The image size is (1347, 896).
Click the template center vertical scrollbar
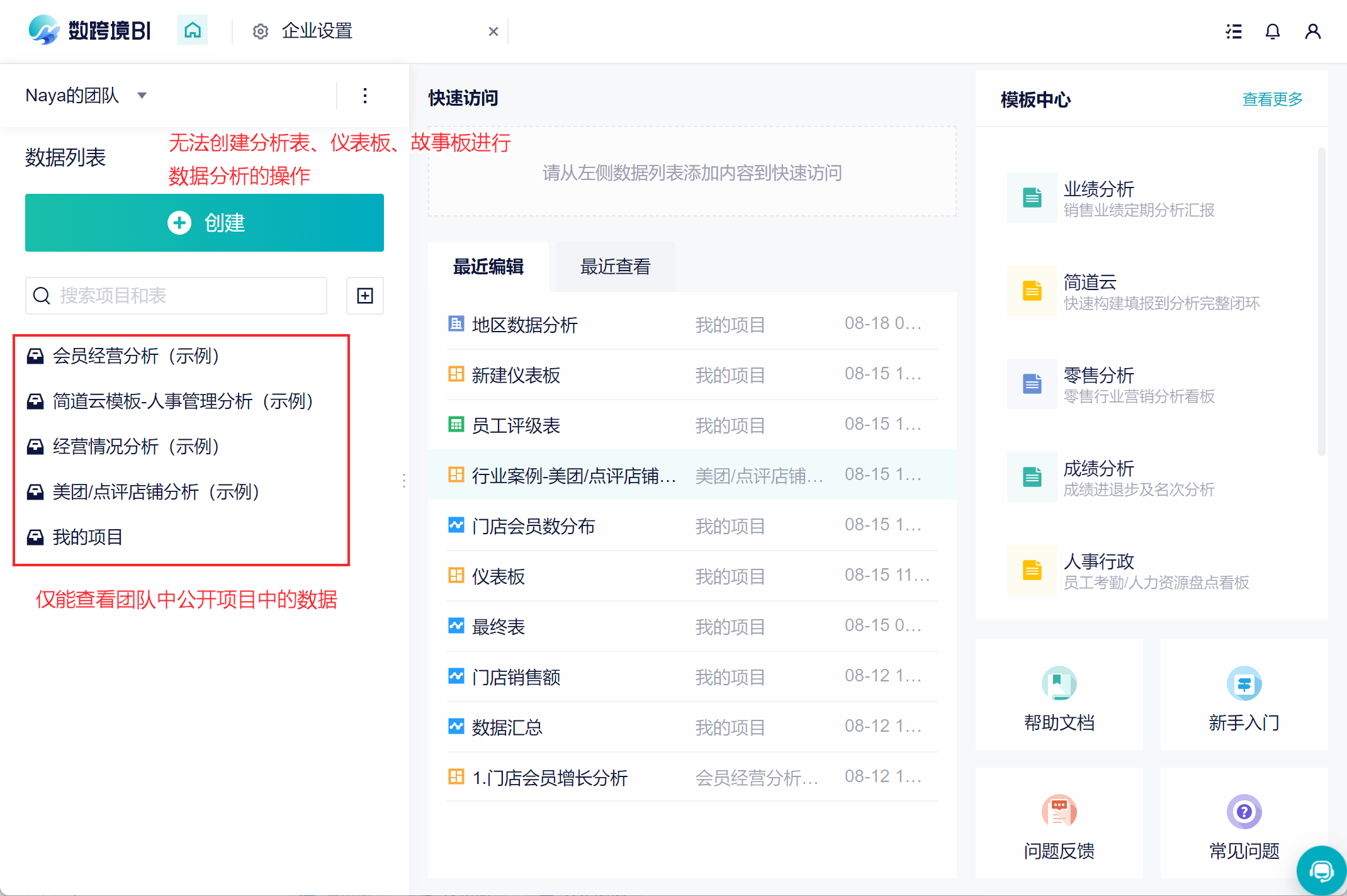[x=1321, y=301]
